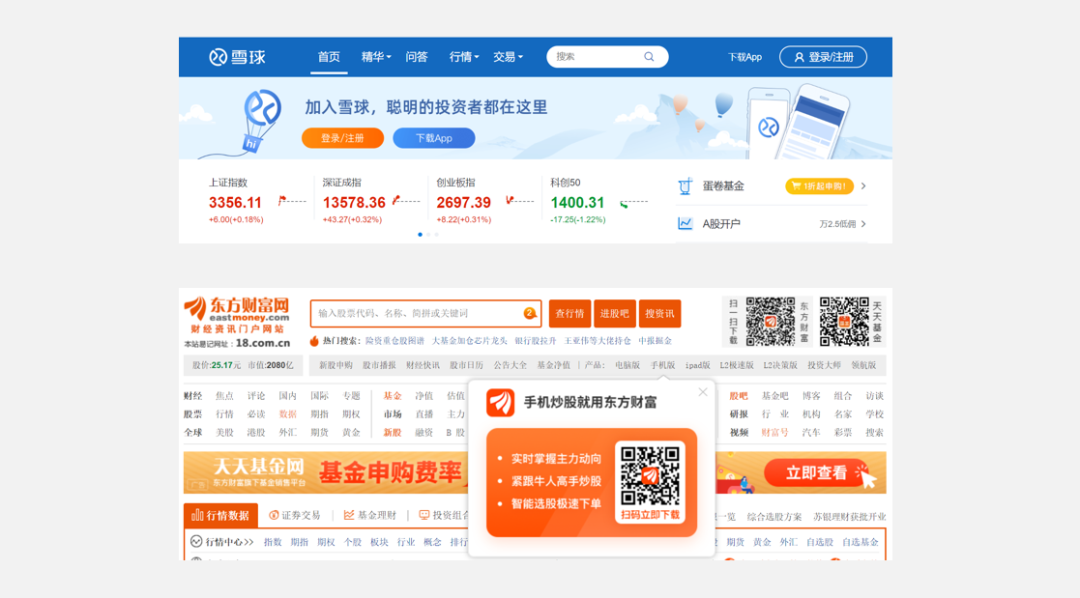1080x598 pixels.
Task: Expand the 精华 dropdown menu
Action: pyautogui.click(x=375, y=57)
